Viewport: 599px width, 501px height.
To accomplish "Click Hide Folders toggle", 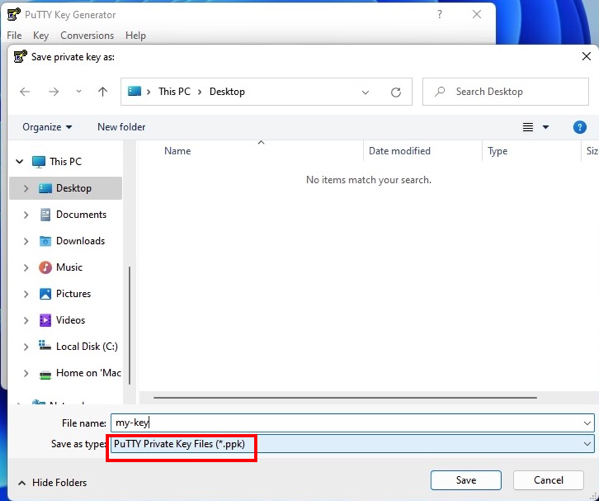I will (52, 483).
